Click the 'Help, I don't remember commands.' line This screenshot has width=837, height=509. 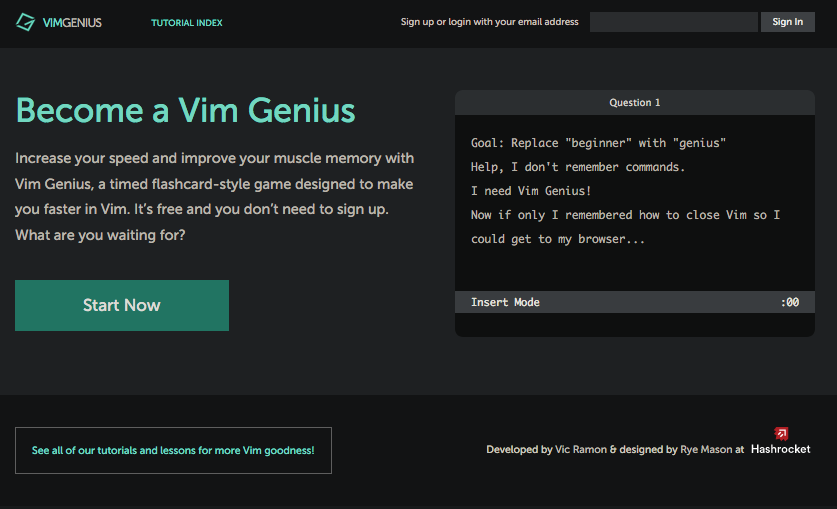pyautogui.click(x=578, y=167)
